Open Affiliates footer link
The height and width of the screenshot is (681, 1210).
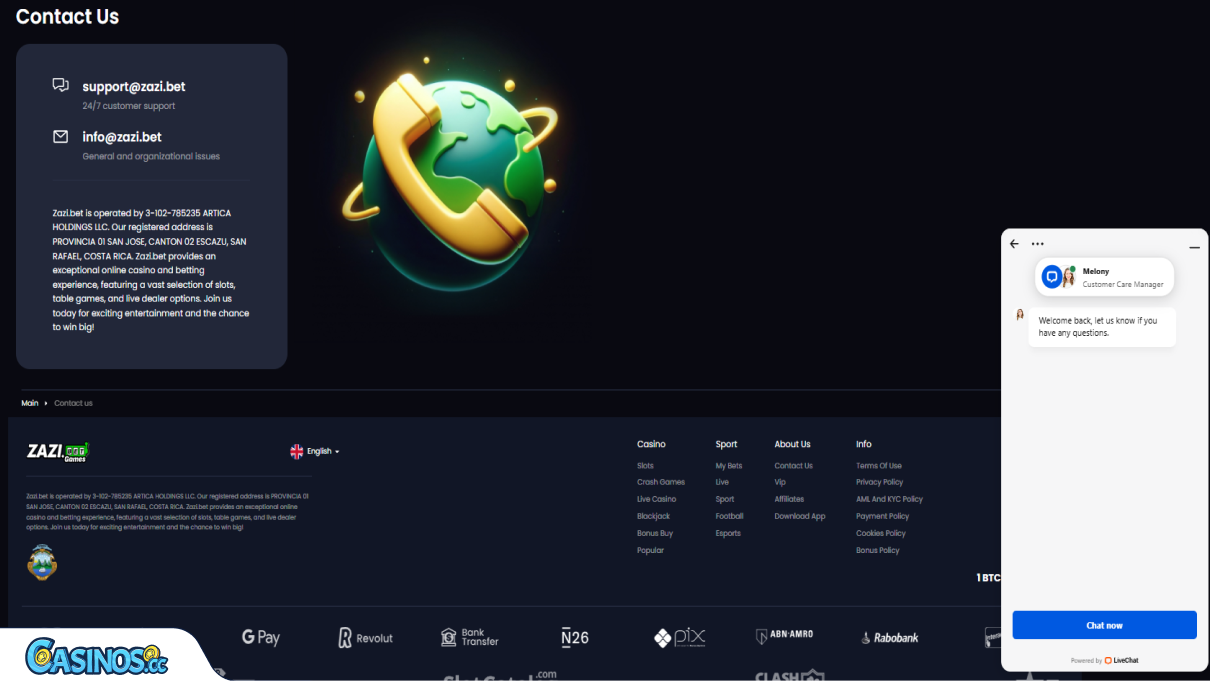pos(789,499)
